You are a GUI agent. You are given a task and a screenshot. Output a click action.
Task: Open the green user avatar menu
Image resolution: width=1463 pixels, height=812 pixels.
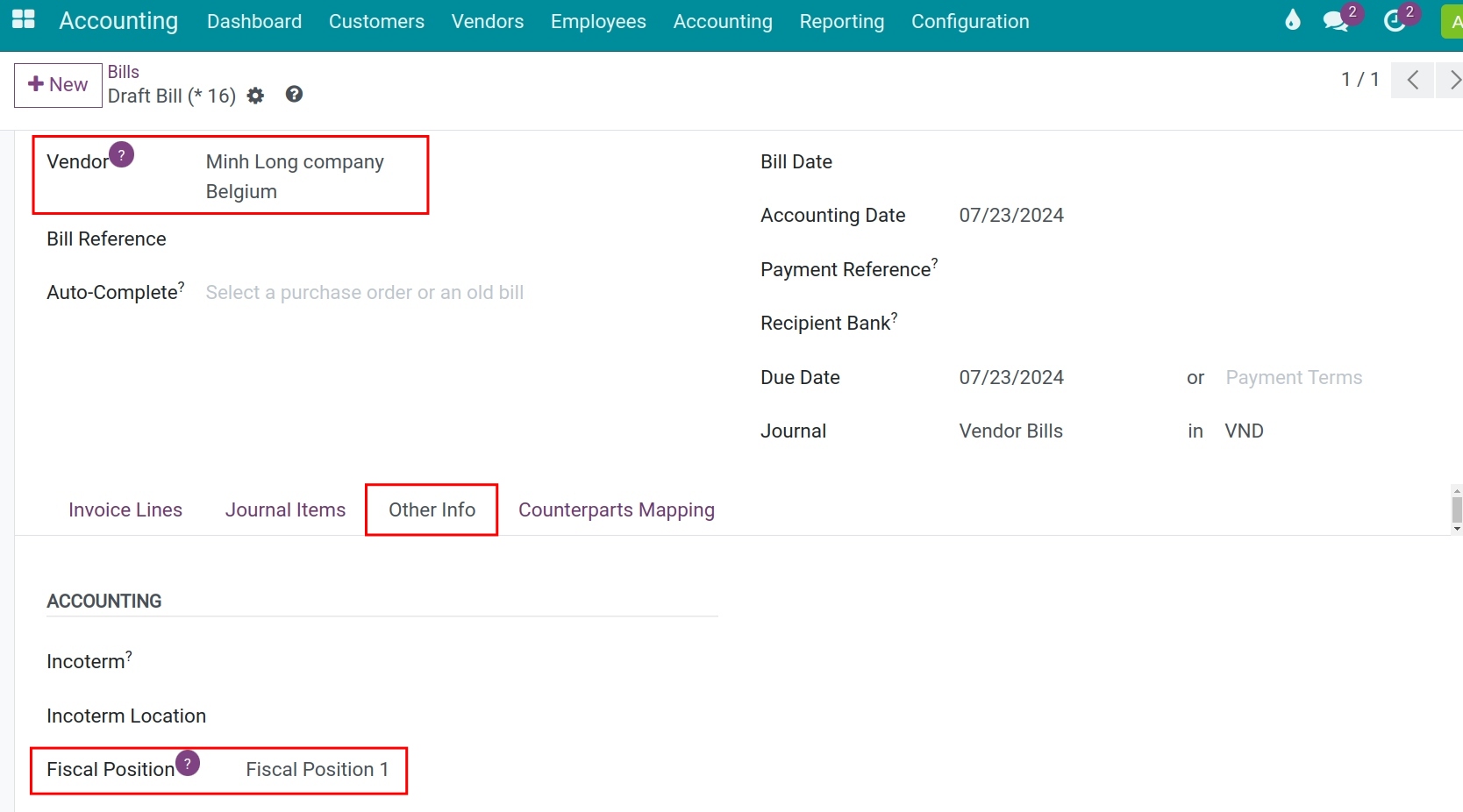pos(1452,21)
